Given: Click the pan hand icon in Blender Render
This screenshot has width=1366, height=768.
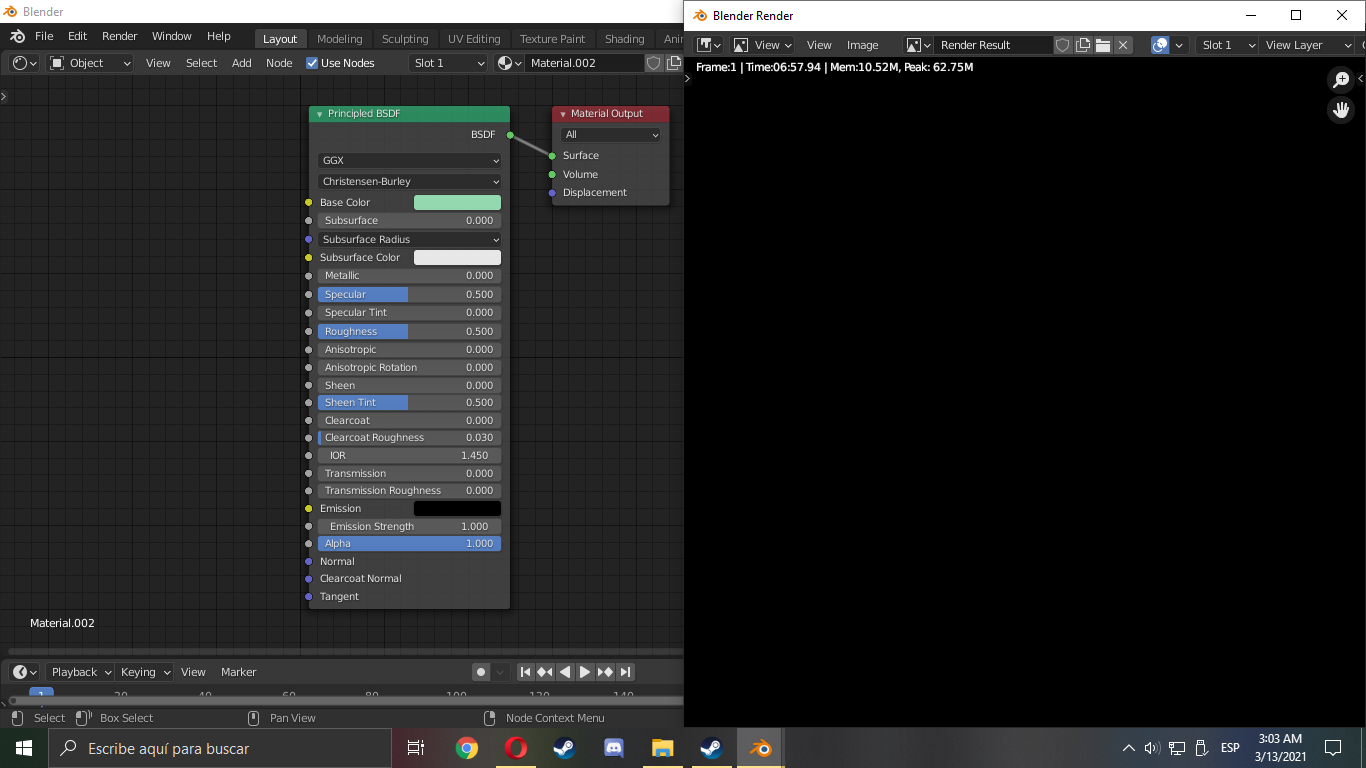Looking at the screenshot, I should [x=1340, y=111].
